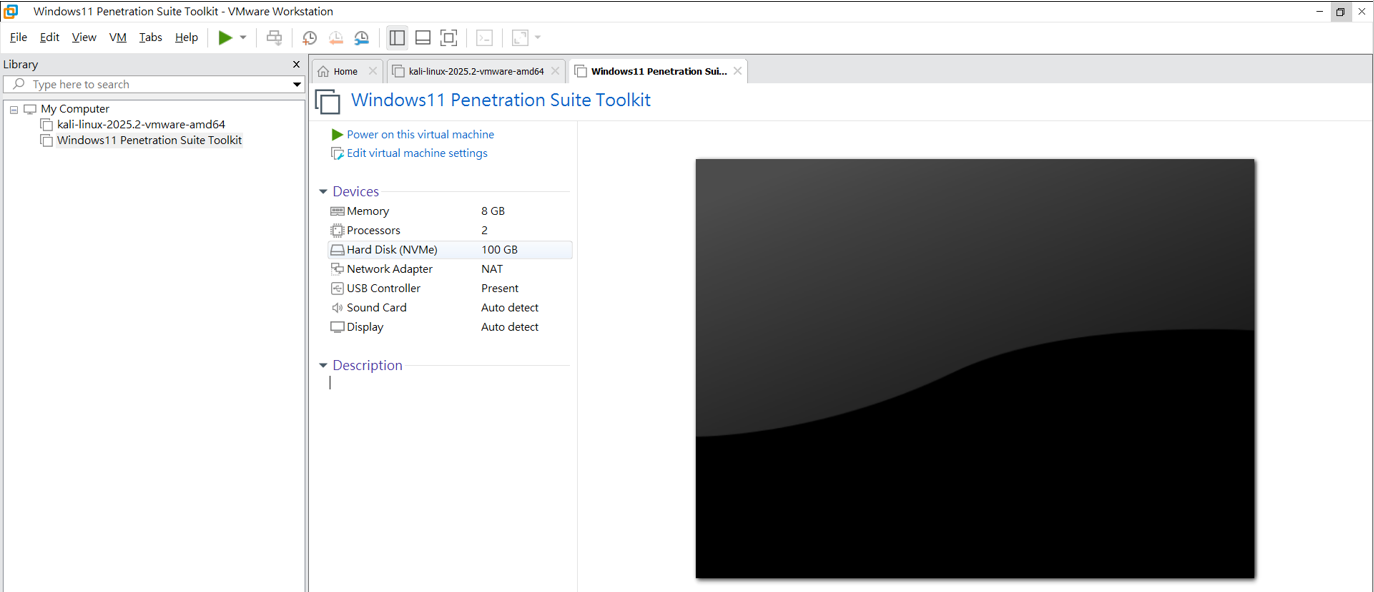1374x592 pixels.
Task: Select Display Auto detect value
Action: 510,327
